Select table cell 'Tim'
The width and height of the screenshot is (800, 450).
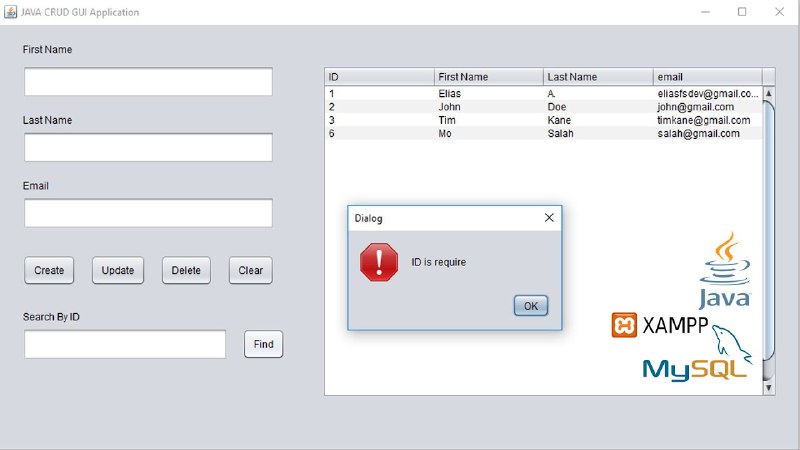(x=489, y=120)
